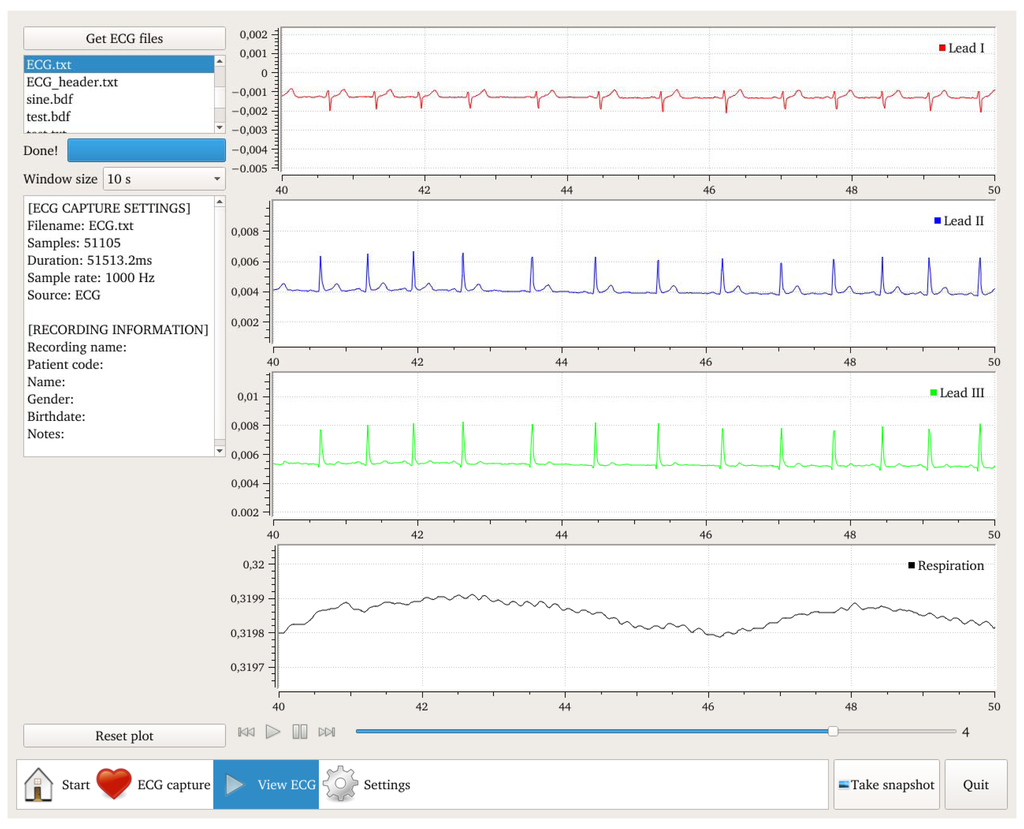Select sine.bdf from the file list
1024x829 pixels.
click(49, 99)
